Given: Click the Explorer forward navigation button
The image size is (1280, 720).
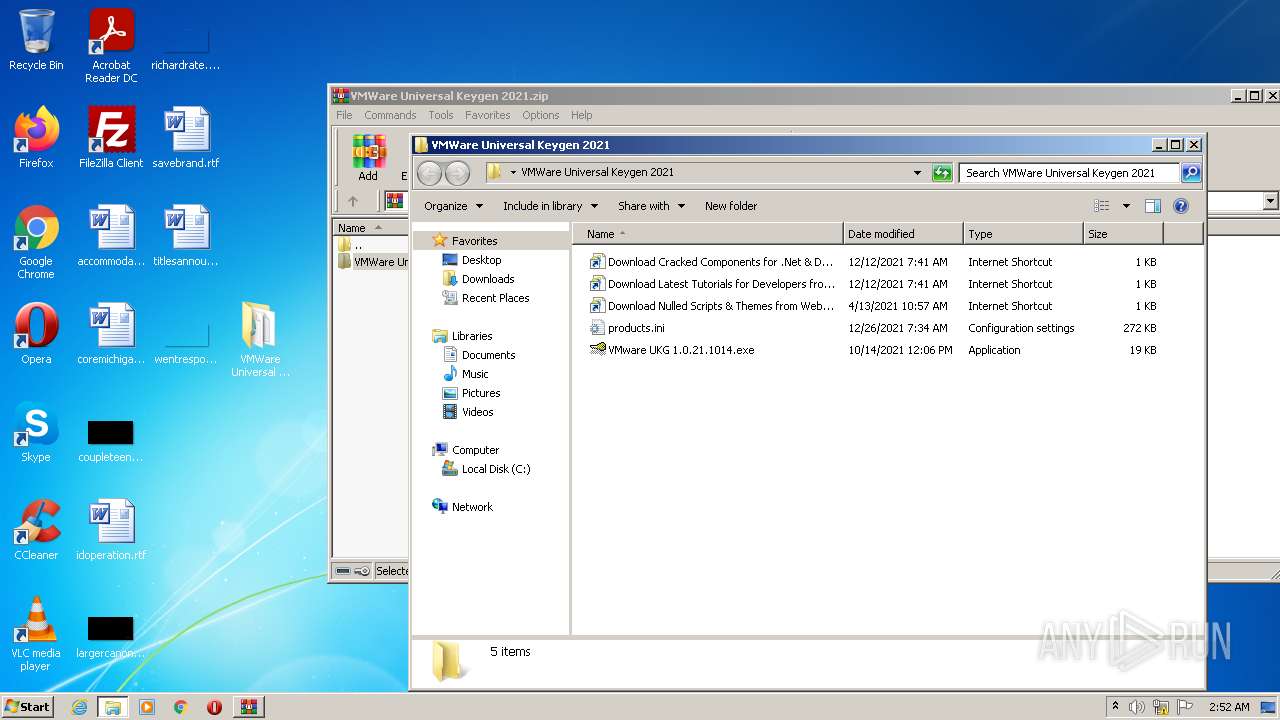Looking at the screenshot, I should [x=457, y=173].
